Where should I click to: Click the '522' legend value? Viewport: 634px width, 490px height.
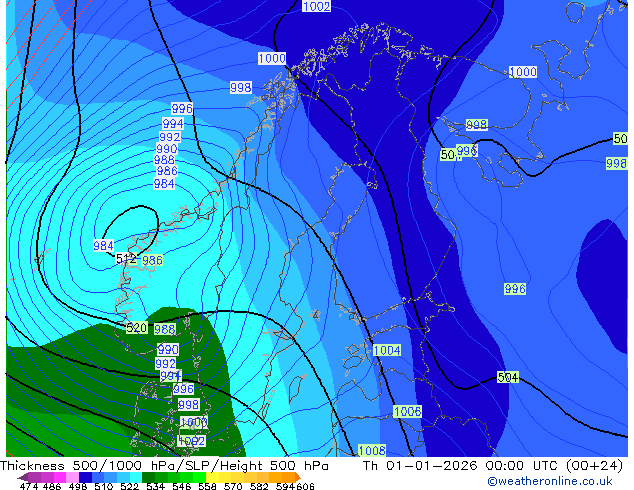point(129,486)
